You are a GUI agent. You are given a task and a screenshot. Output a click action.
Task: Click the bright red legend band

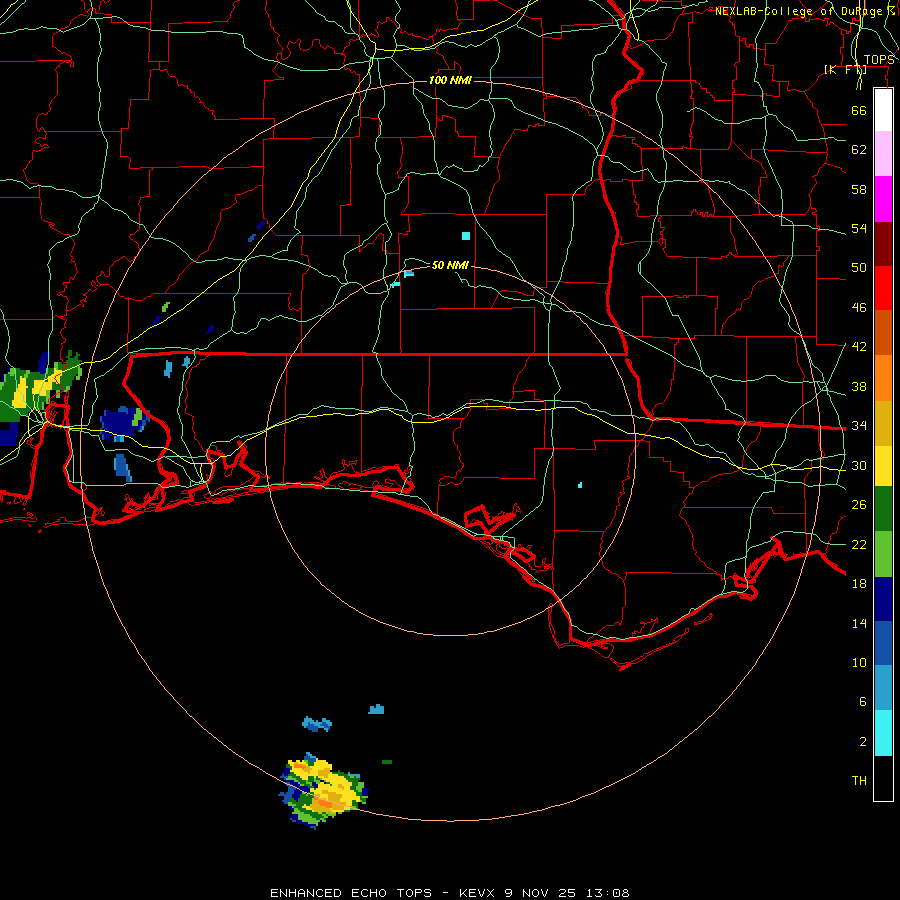tap(883, 288)
